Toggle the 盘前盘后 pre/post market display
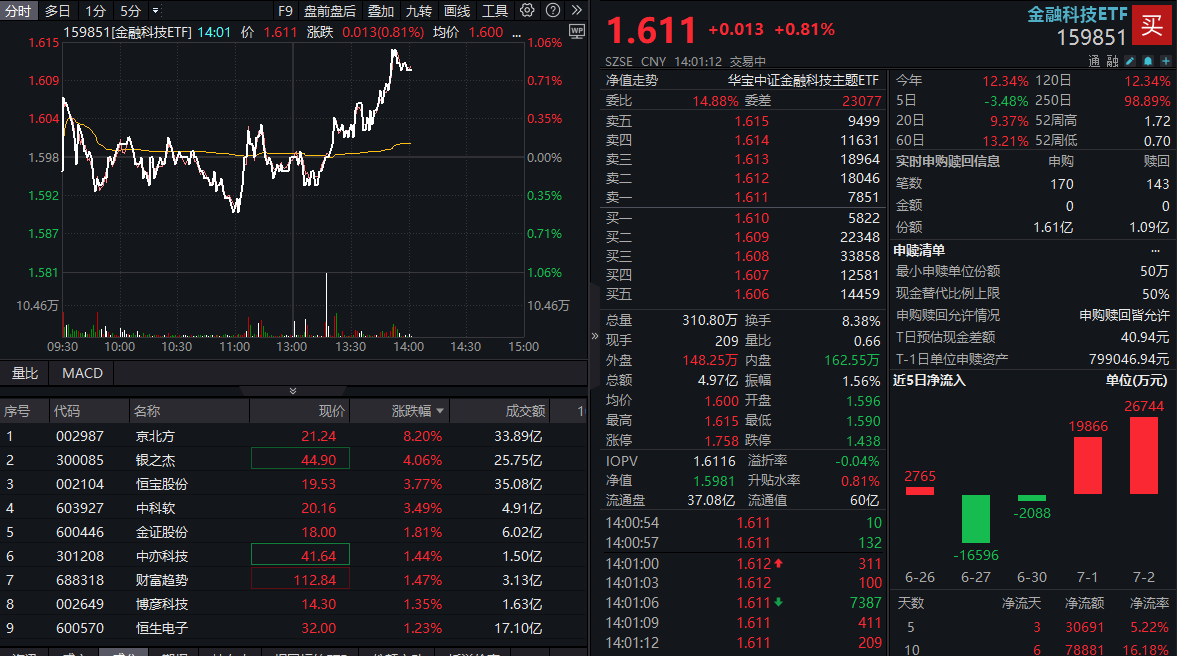Screen dimensions: 1177x656 [330, 10]
